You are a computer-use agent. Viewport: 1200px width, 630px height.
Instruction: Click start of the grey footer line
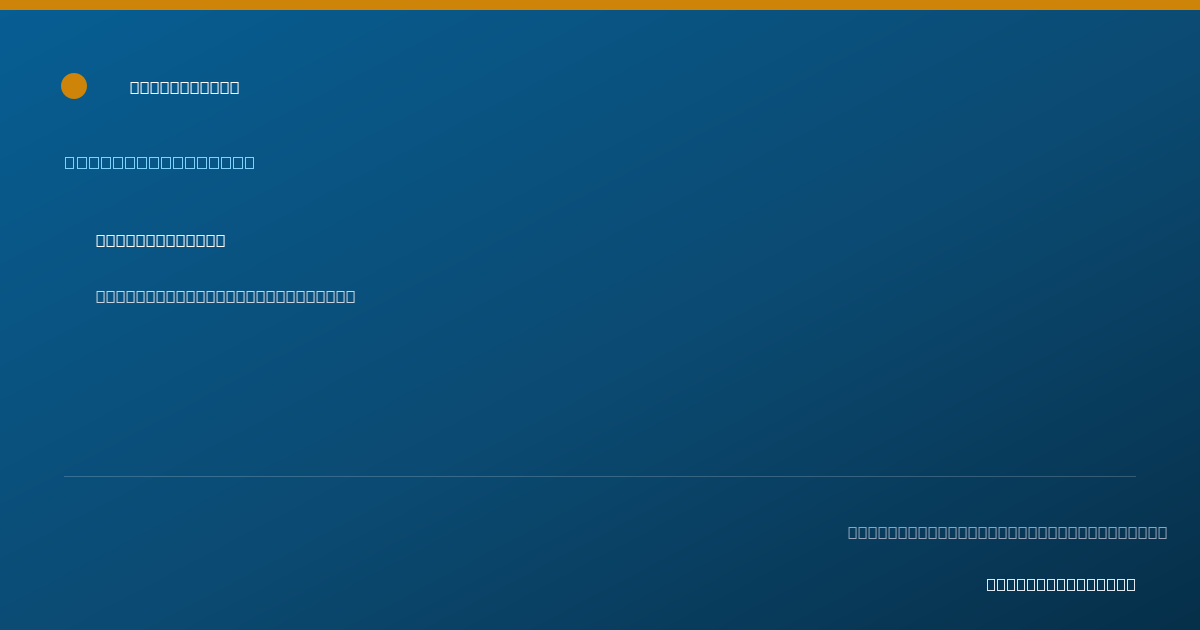(x=853, y=533)
